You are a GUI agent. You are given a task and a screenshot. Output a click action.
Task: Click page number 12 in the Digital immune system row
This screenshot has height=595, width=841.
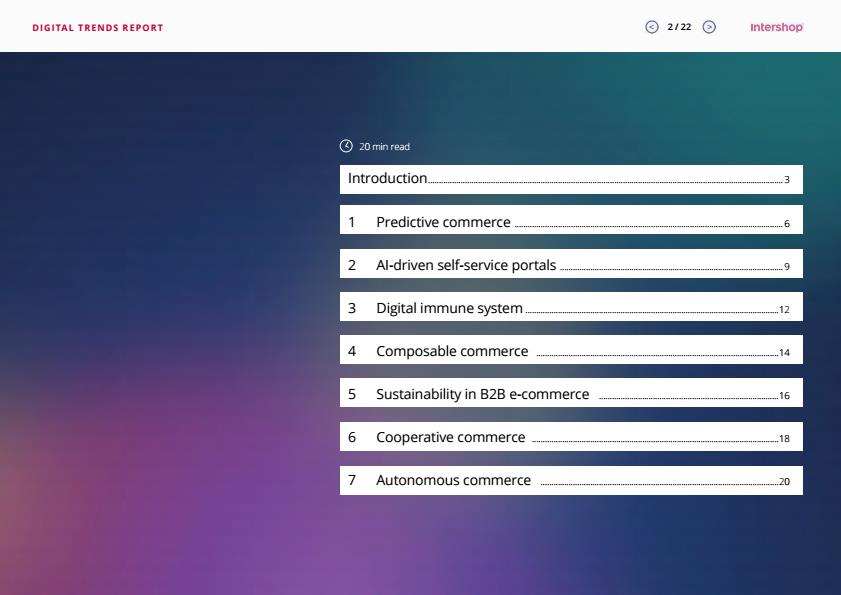pyautogui.click(x=784, y=310)
